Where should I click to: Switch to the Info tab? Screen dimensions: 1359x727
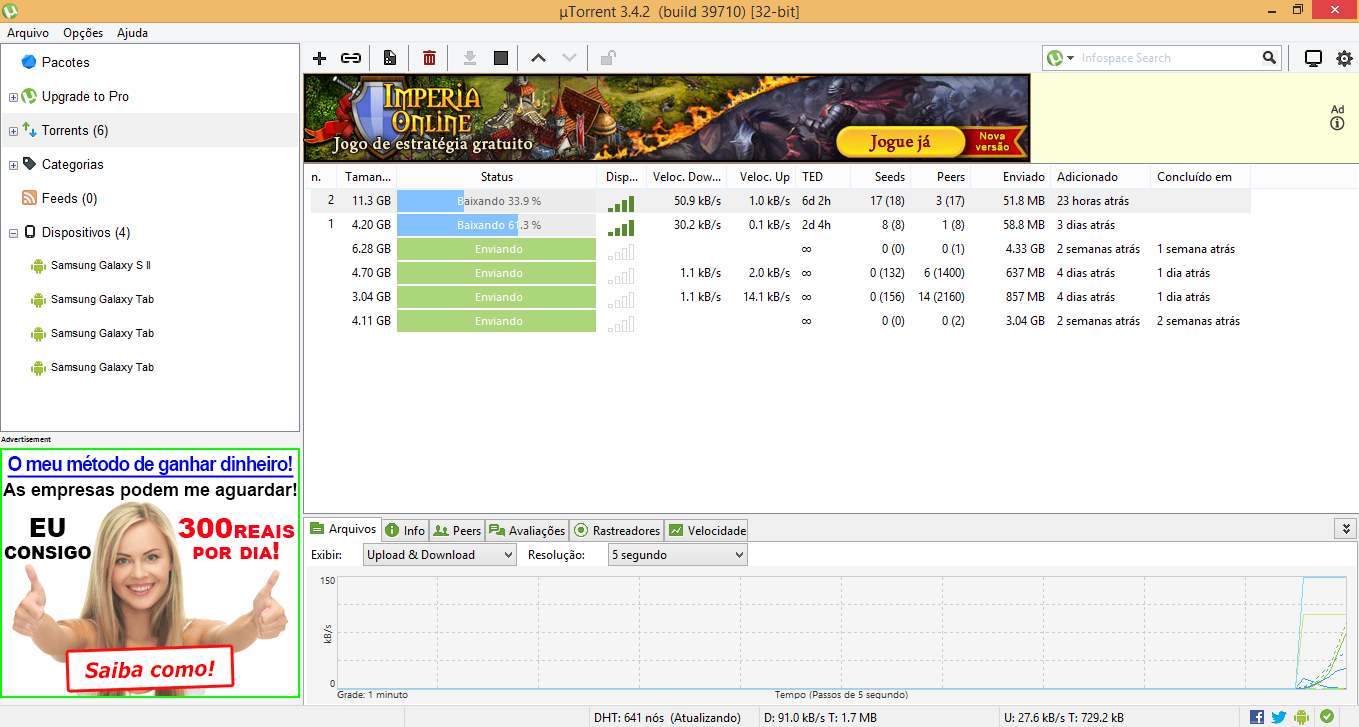(405, 530)
